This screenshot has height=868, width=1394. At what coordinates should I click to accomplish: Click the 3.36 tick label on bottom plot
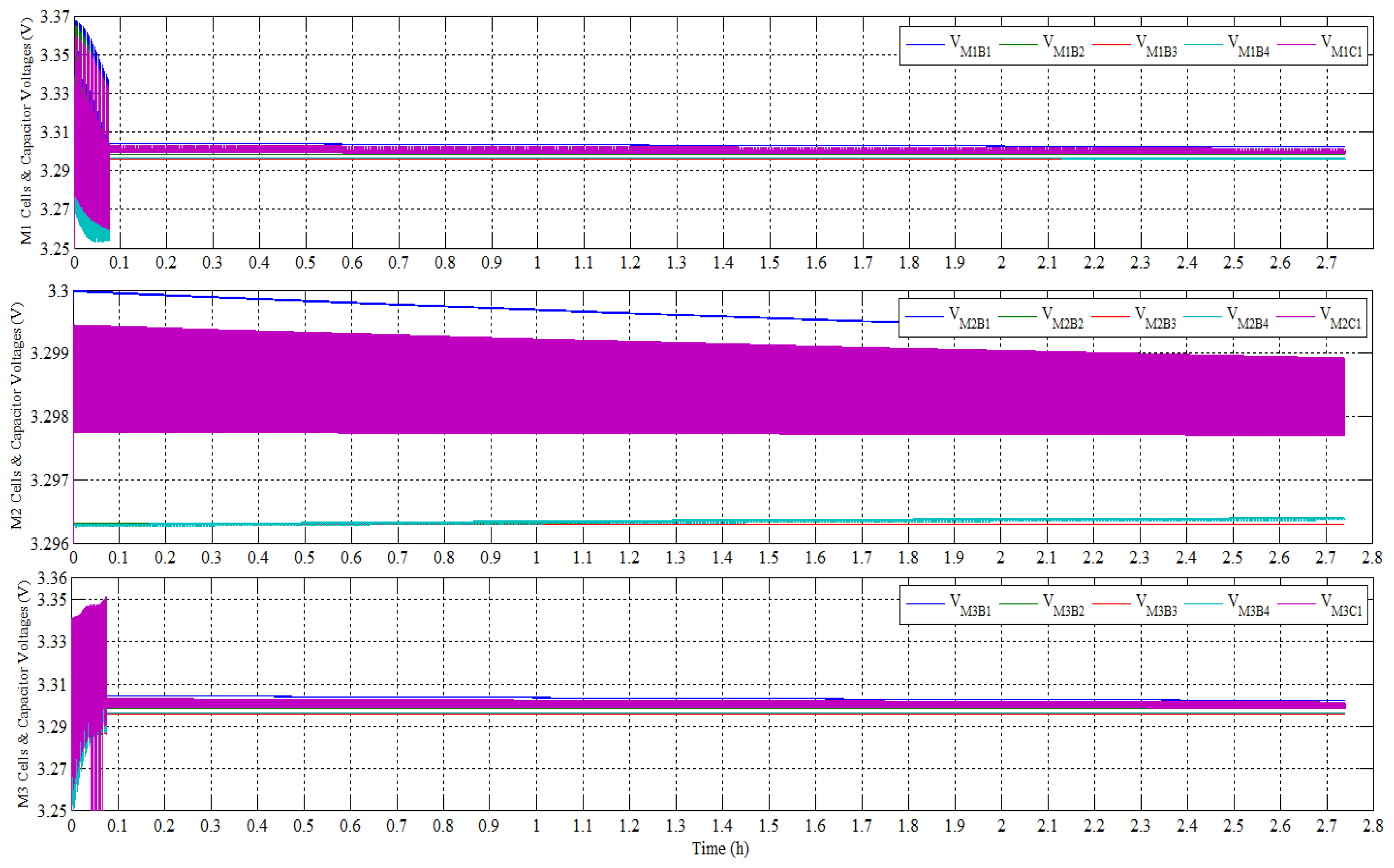[x=52, y=578]
